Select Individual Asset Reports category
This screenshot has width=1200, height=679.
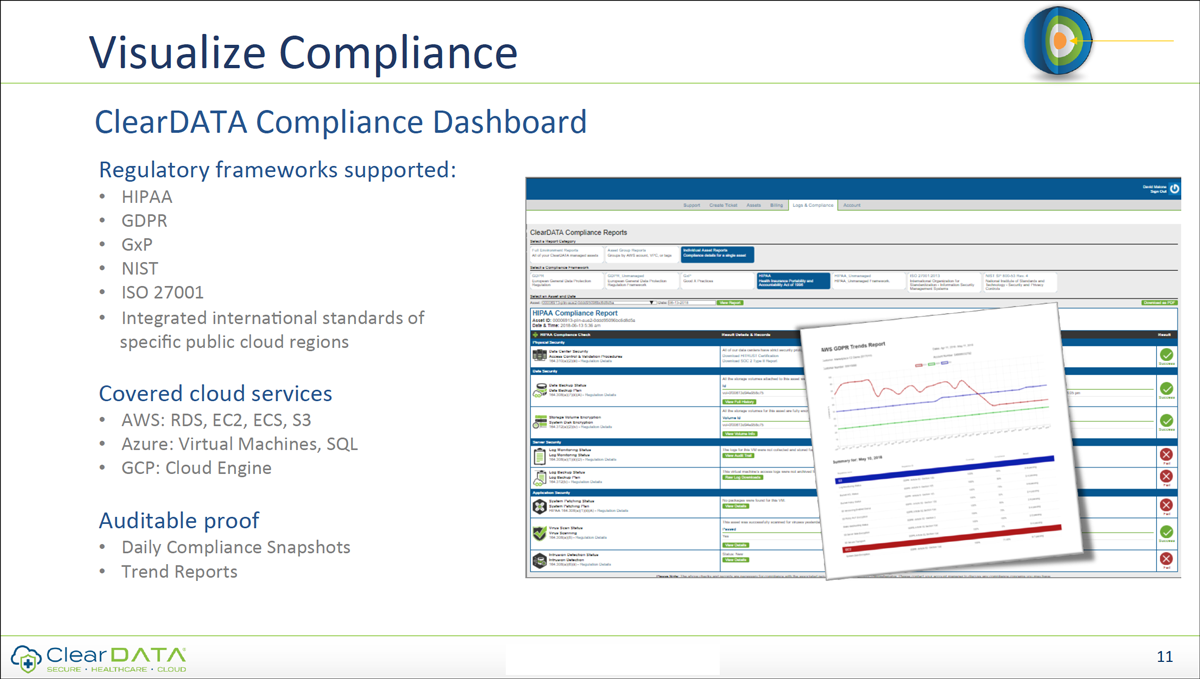(x=717, y=254)
